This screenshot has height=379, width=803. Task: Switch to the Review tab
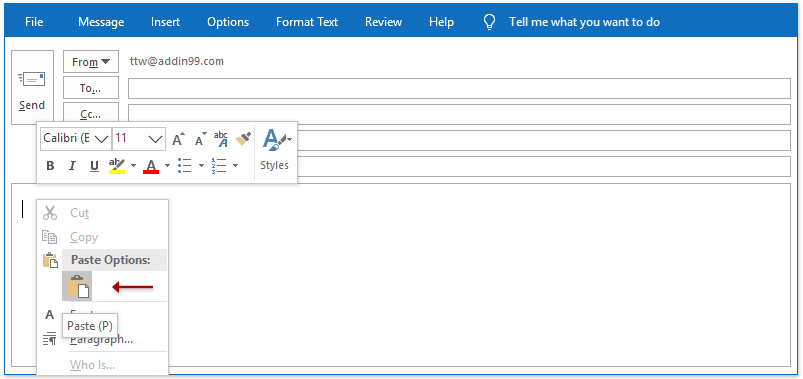coord(383,22)
